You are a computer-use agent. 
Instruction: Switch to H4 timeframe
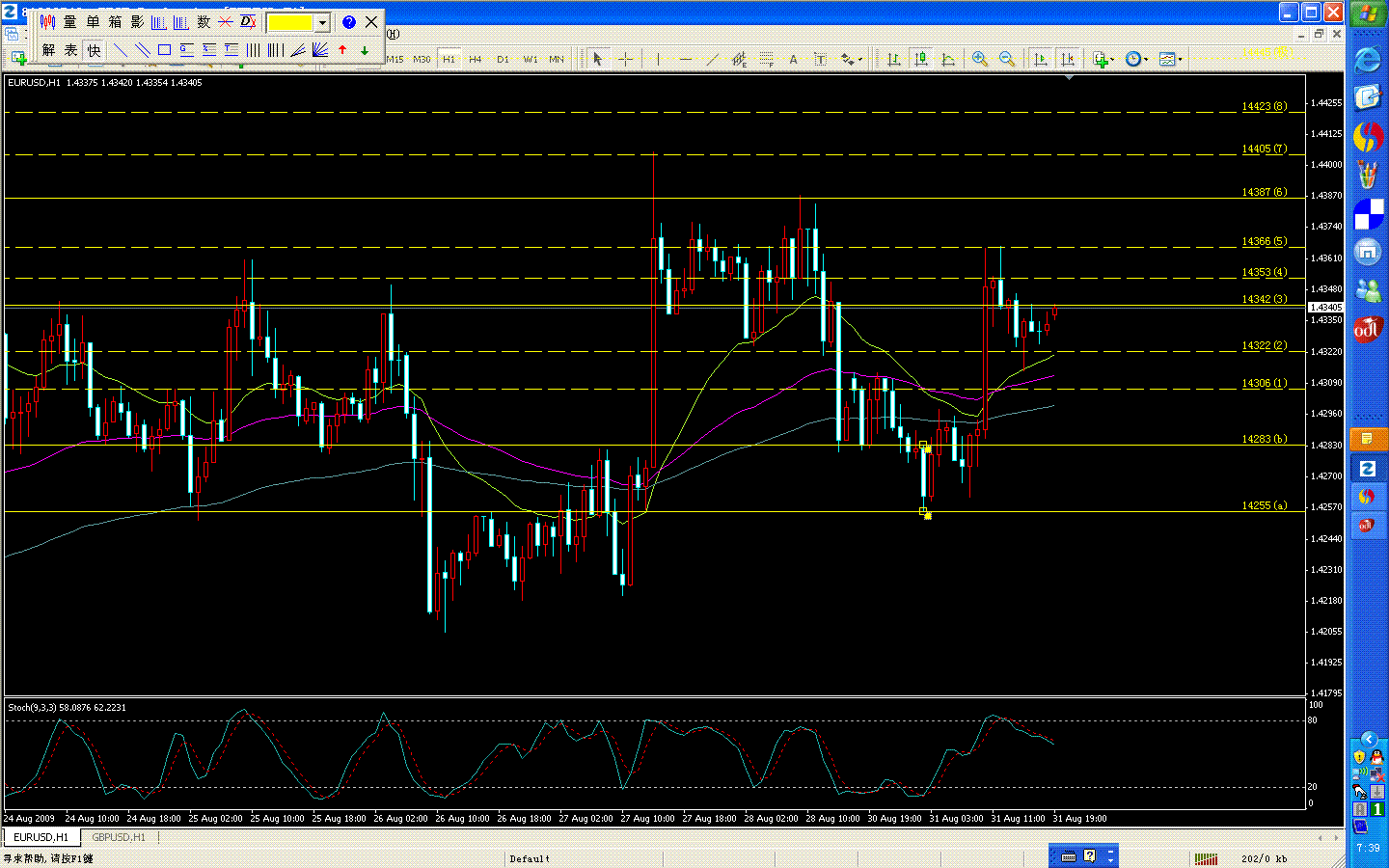click(476, 60)
